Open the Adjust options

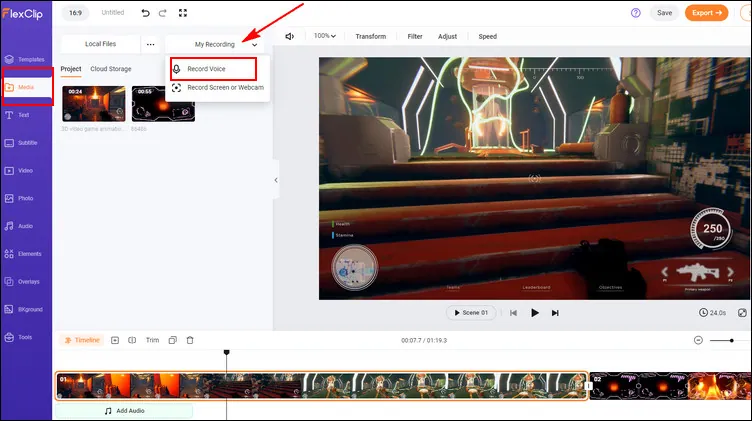coord(447,36)
